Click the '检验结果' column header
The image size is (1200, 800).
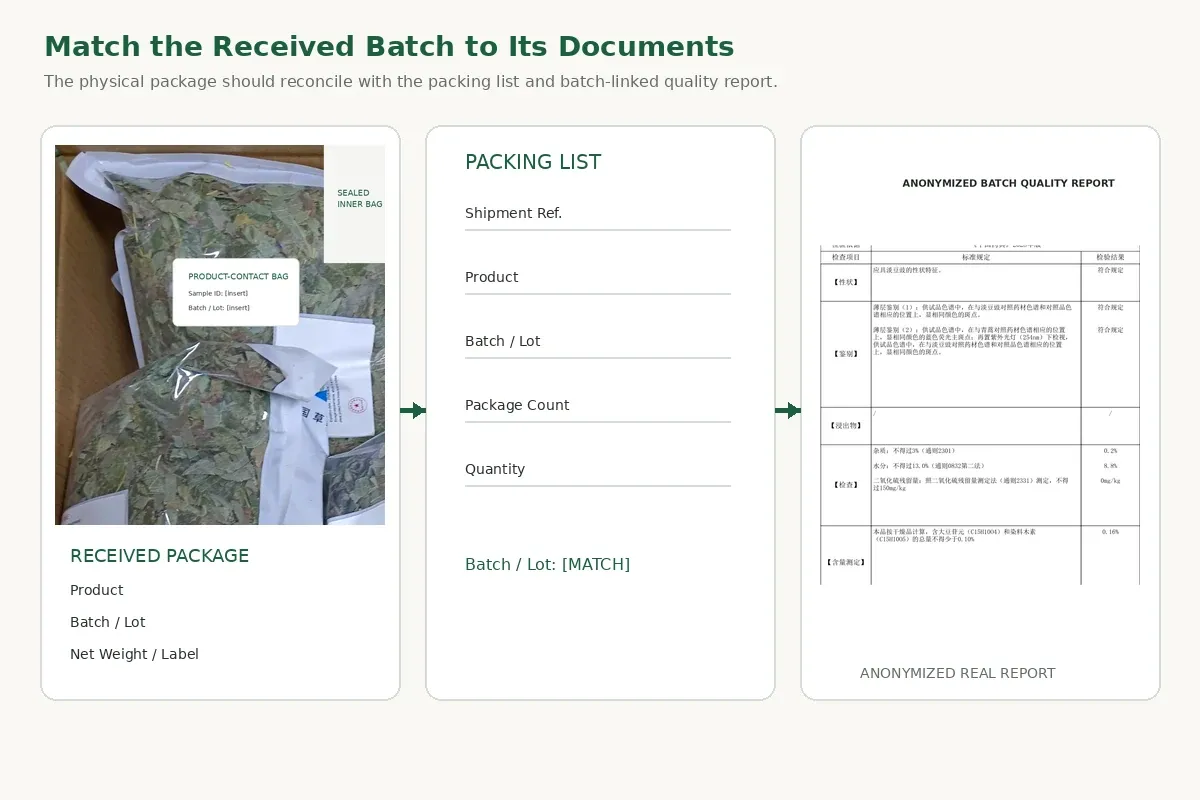(1110, 257)
